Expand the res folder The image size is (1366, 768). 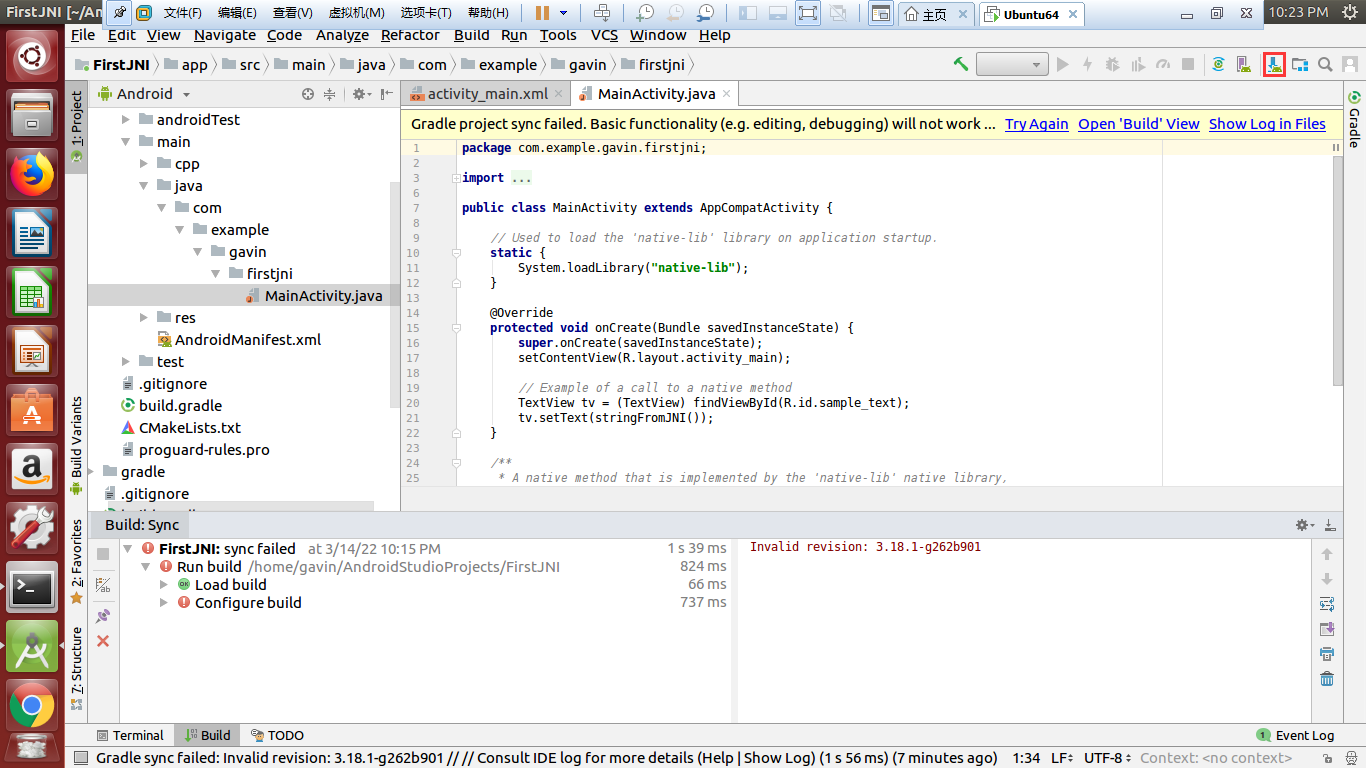[x=144, y=318]
